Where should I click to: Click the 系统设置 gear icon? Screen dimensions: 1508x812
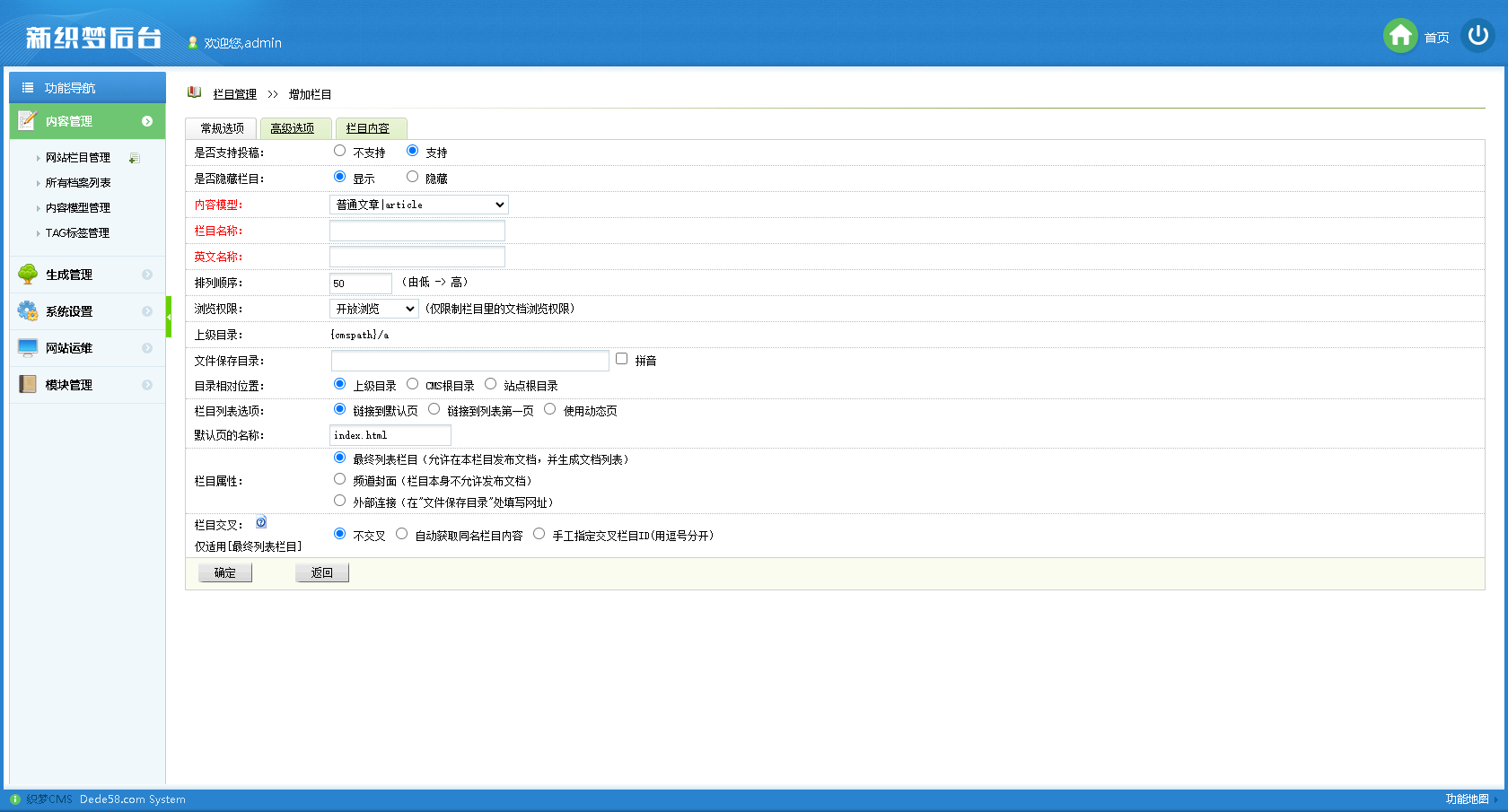pyautogui.click(x=28, y=310)
